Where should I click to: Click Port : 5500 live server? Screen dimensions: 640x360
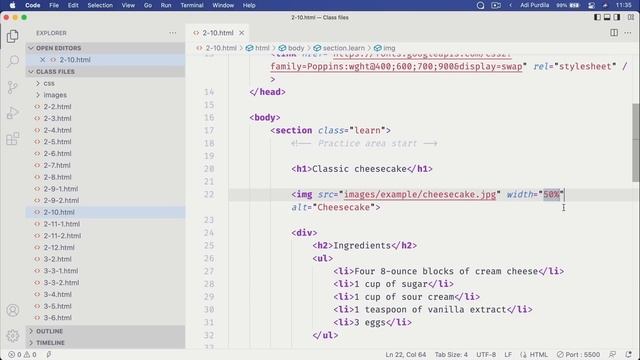click(x=578, y=355)
